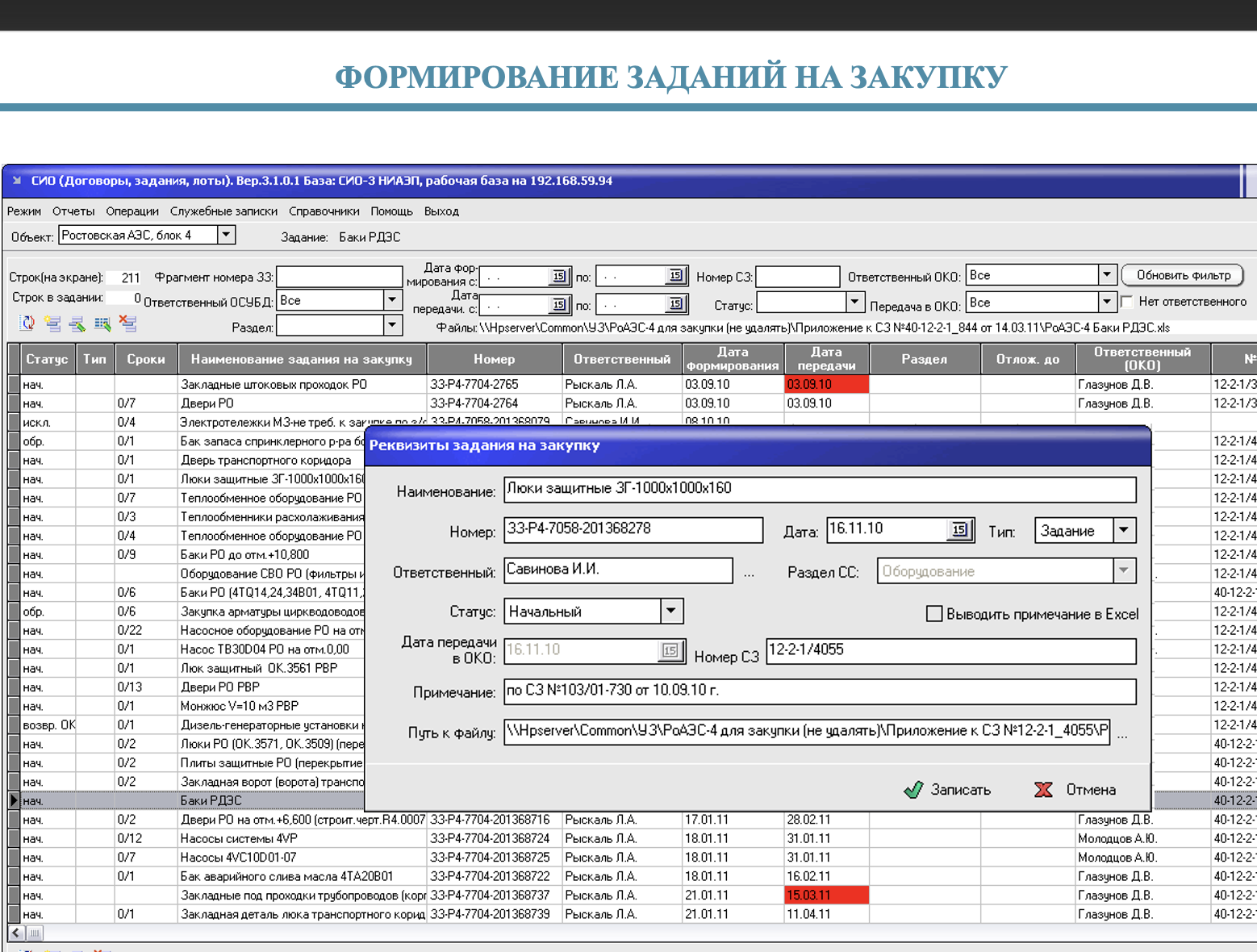Open the Статус dropdown showing 'Начальный'
This screenshot has height=952, width=1257.
[x=671, y=611]
